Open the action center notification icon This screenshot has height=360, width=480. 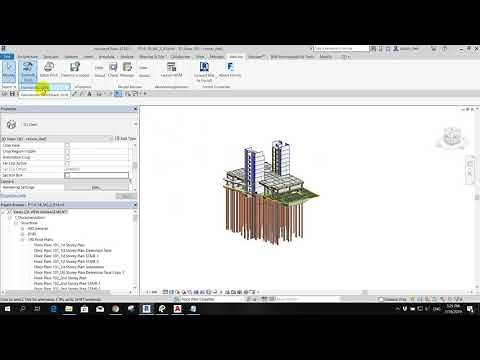pos(470,309)
